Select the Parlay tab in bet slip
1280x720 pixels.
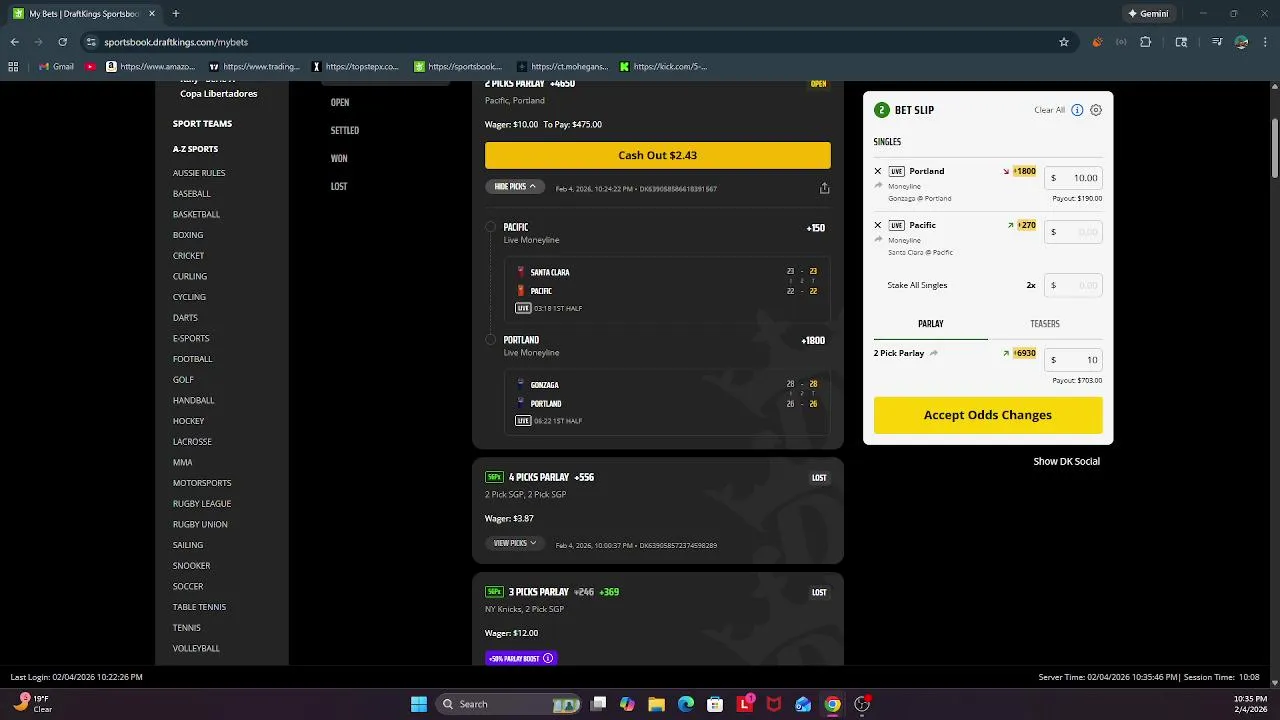(x=930, y=324)
